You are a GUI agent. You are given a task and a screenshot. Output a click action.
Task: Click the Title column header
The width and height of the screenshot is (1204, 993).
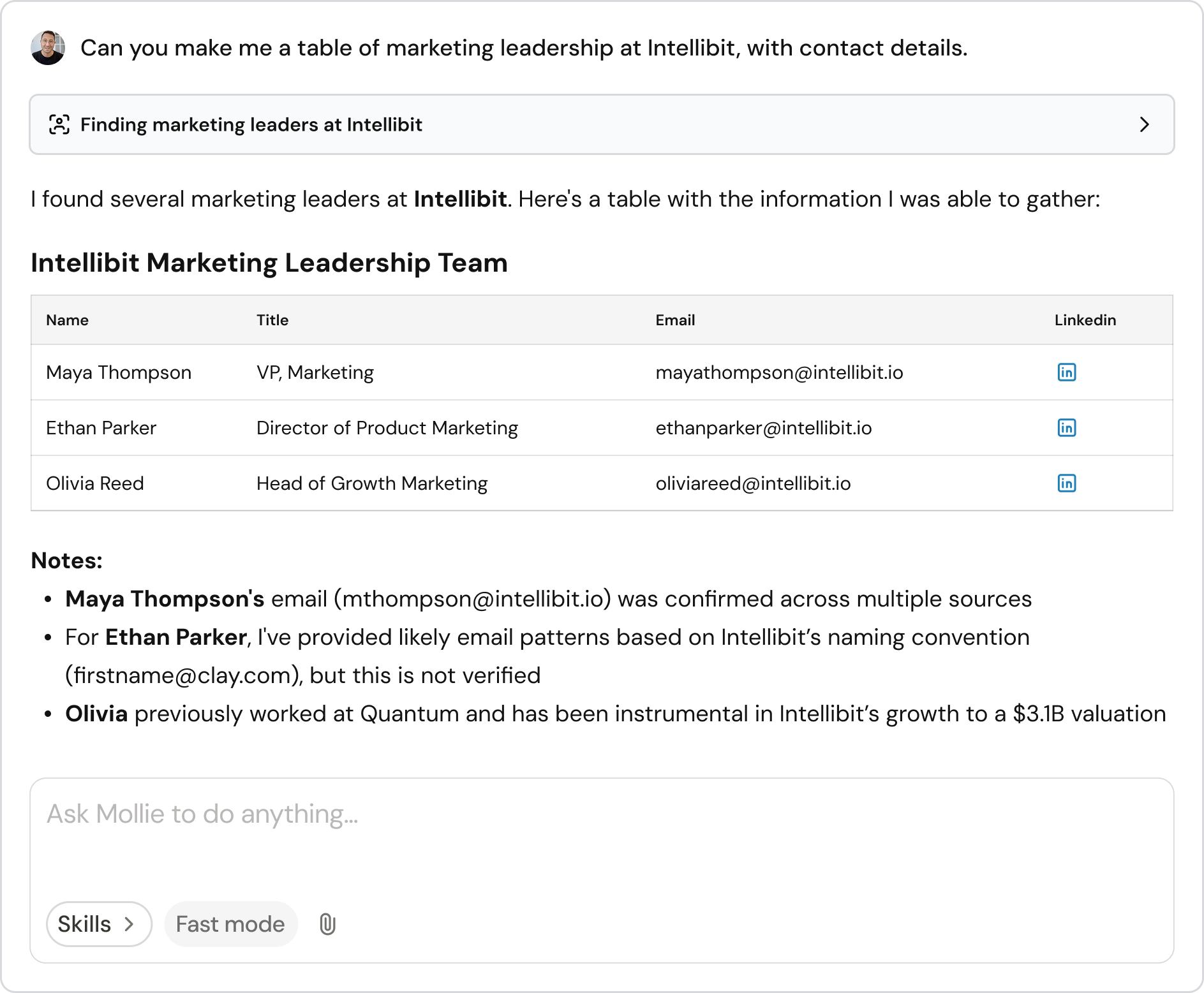pyautogui.click(x=272, y=320)
